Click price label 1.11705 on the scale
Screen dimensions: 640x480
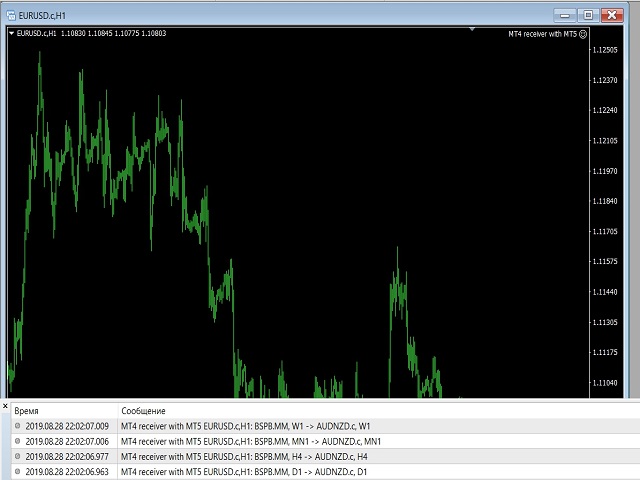(605, 231)
